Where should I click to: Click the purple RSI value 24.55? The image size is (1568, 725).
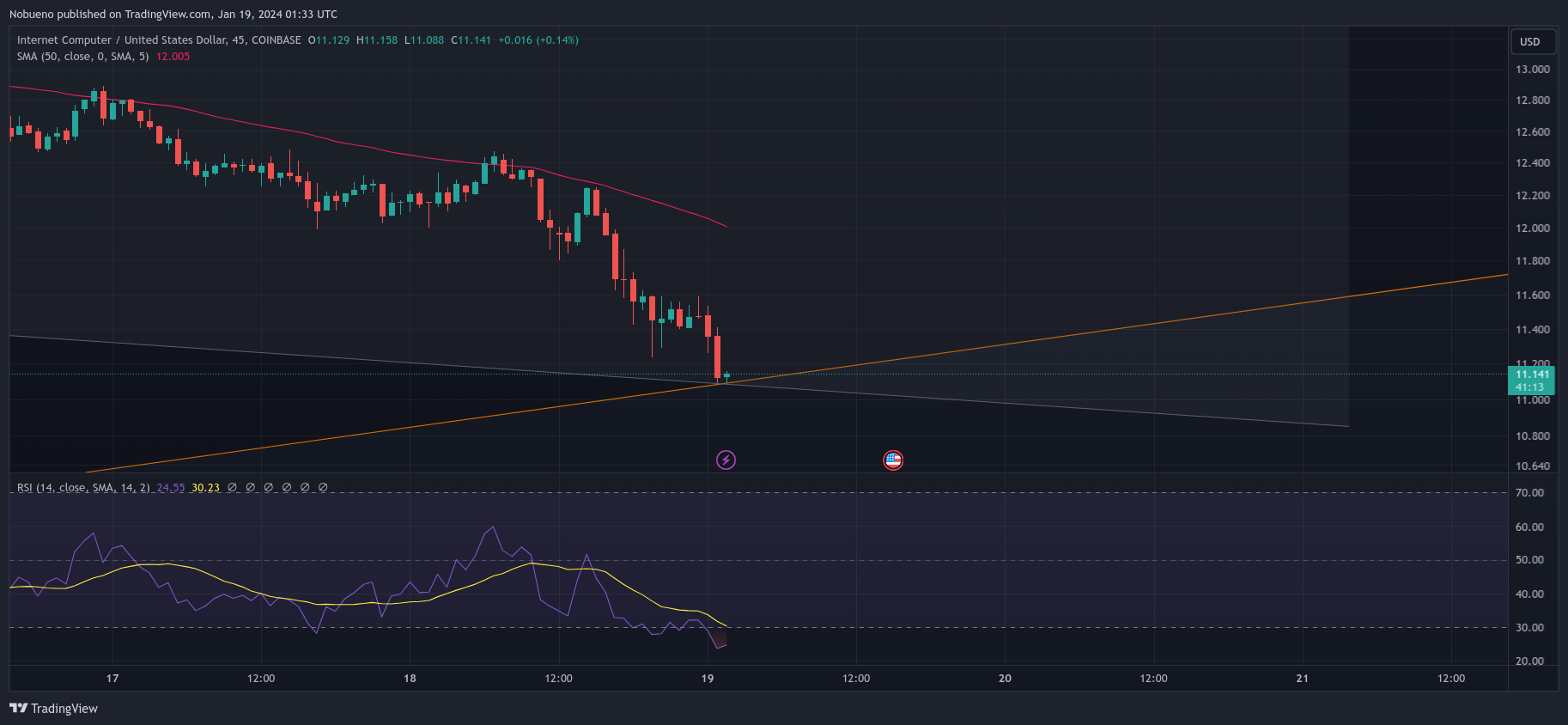pyautogui.click(x=171, y=488)
